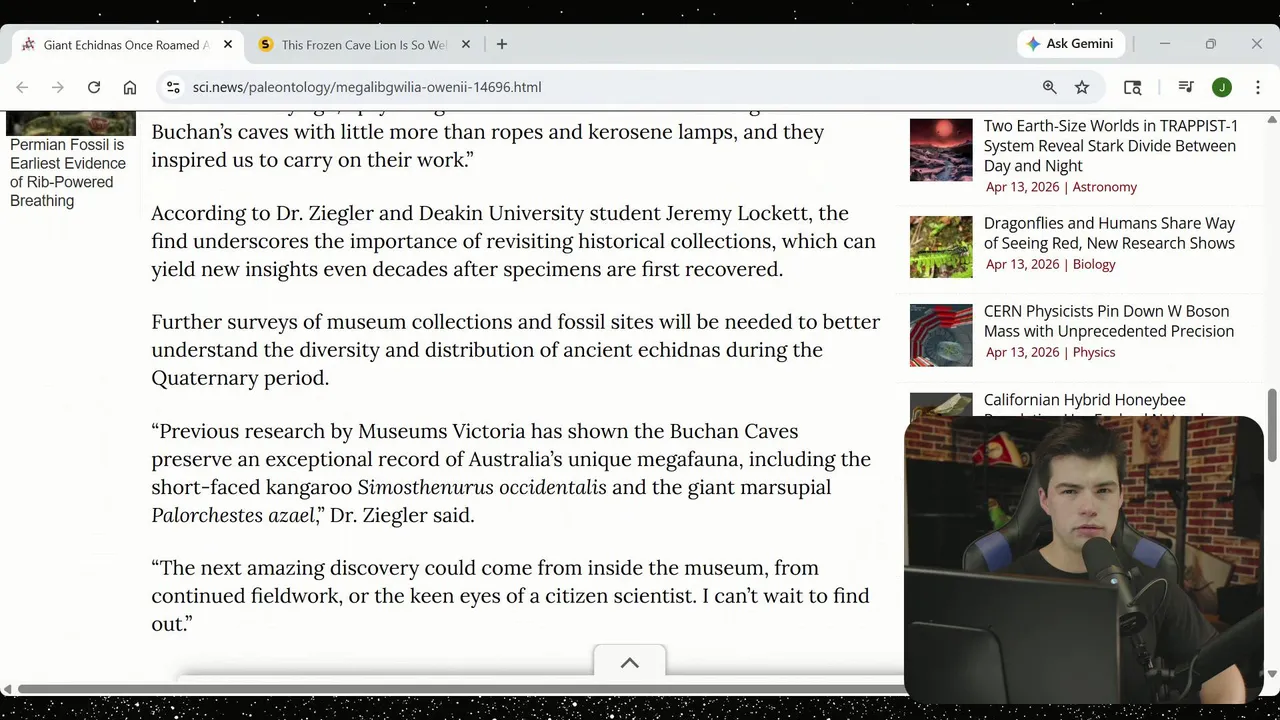The width and height of the screenshot is (1280, 720).
Task: Open the Permian Fossil Rib-Powered Breathing article
Action: [x=68, y=173]
